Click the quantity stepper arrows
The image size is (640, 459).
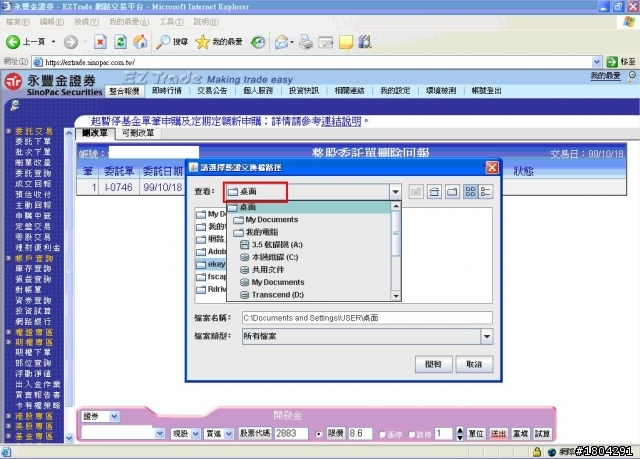(460, 434)
